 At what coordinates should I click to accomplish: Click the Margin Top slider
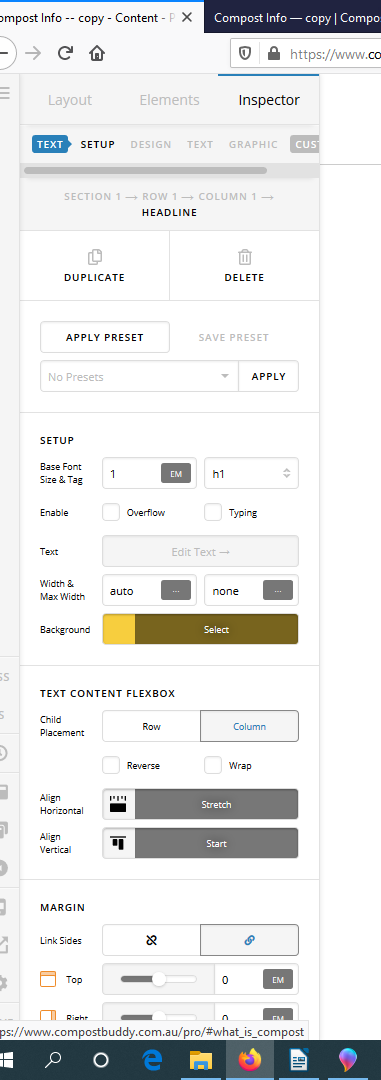(x=158, y=979)
